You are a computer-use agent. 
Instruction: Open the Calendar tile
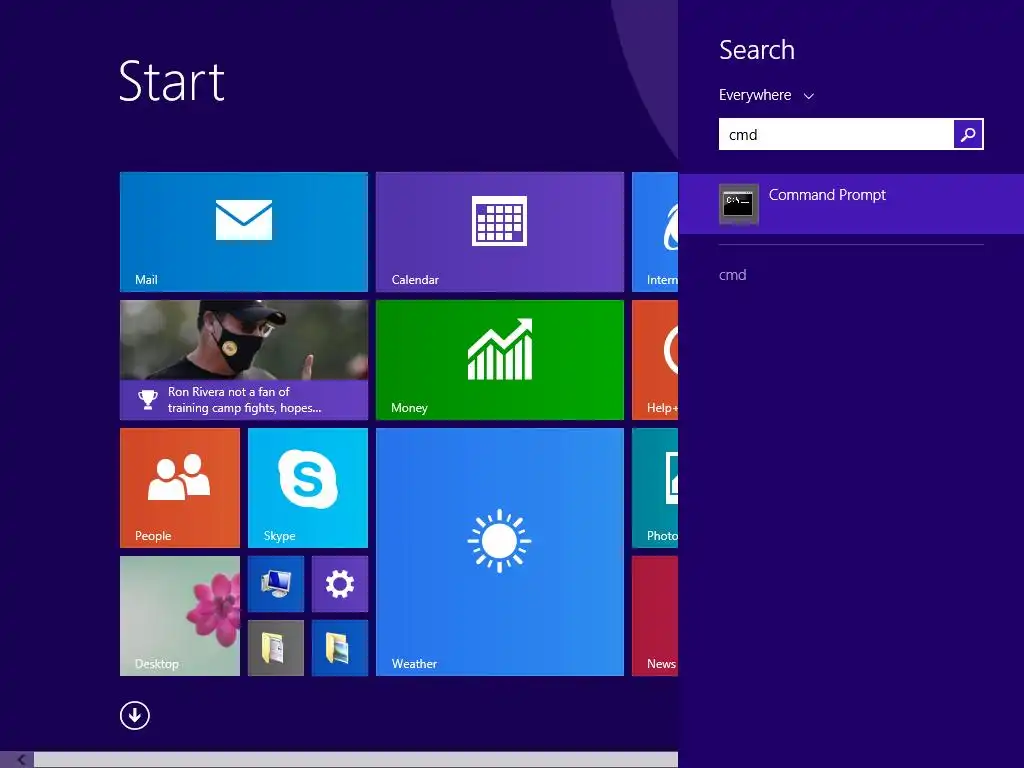(x=500, y=232)
